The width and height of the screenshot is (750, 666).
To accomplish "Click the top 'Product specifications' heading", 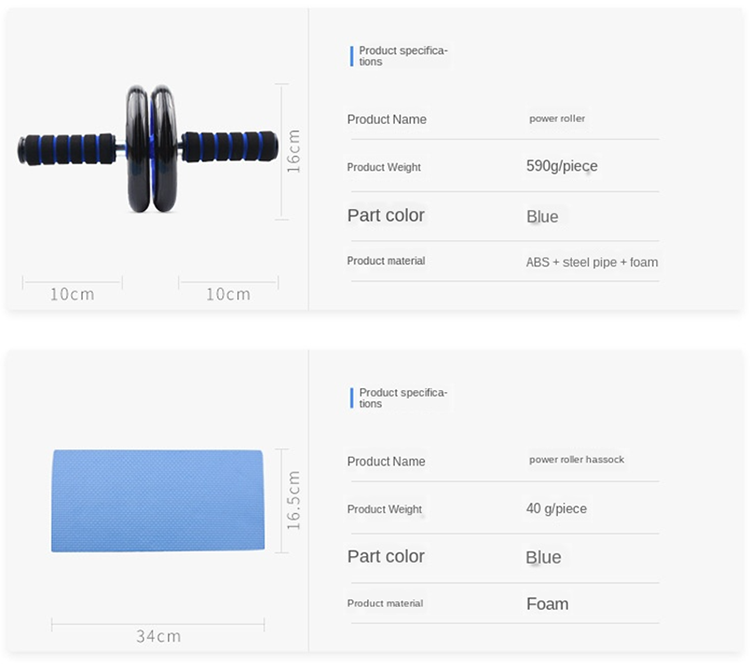I will (x=403, y=56).
